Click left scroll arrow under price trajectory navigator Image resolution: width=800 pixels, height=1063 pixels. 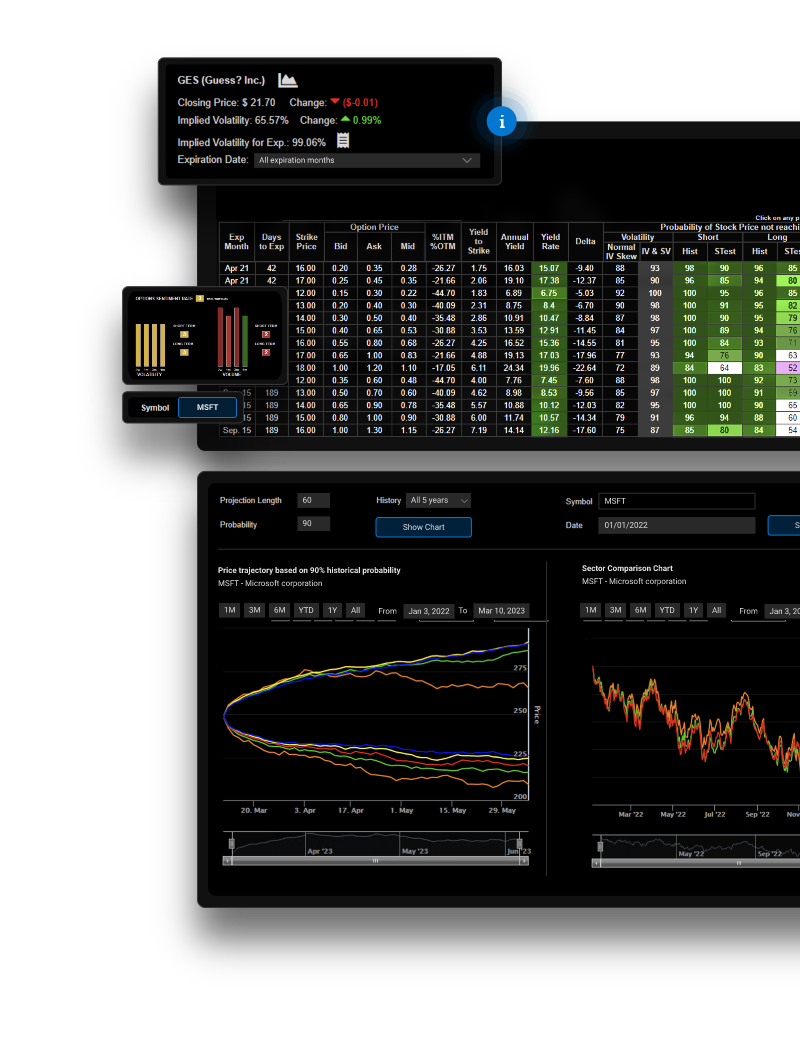[x=227, y=860]
